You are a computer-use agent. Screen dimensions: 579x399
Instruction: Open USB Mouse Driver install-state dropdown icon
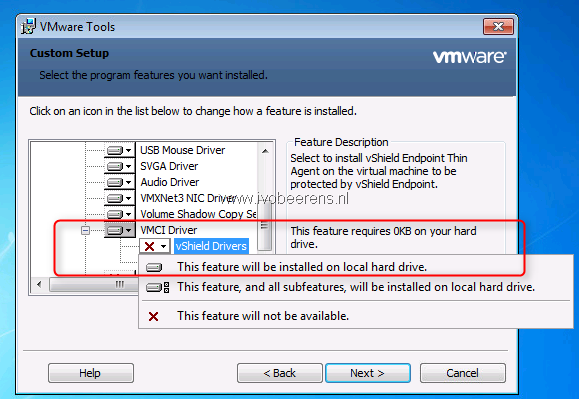coord(119,150)
